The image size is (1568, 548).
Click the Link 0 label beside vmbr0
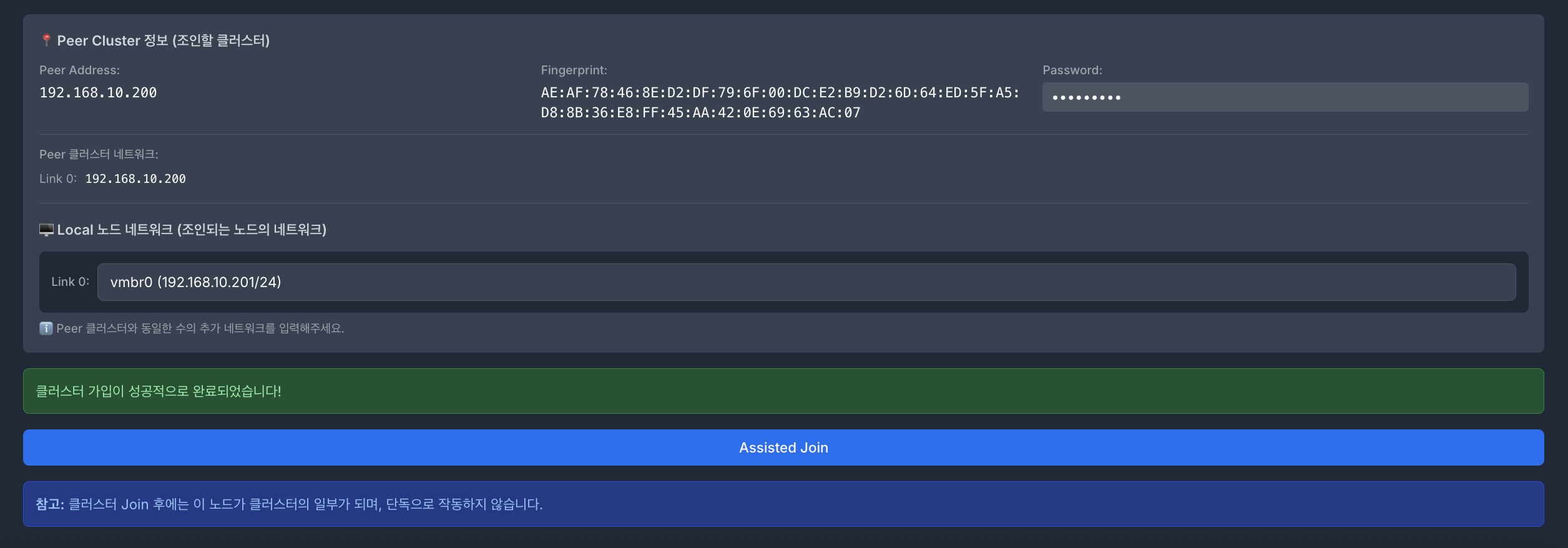pos(70,282)
